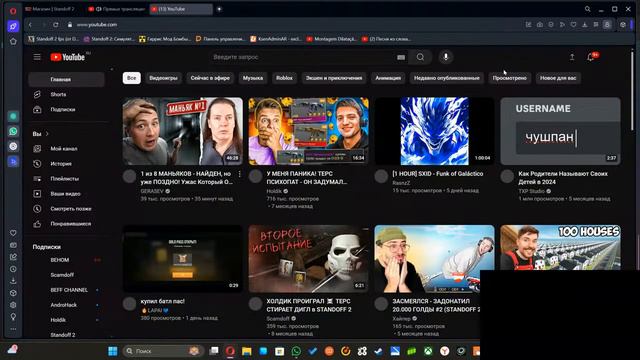Open Shorts in the sidebar
Screen dimensions: 640x360
[66, 94]
